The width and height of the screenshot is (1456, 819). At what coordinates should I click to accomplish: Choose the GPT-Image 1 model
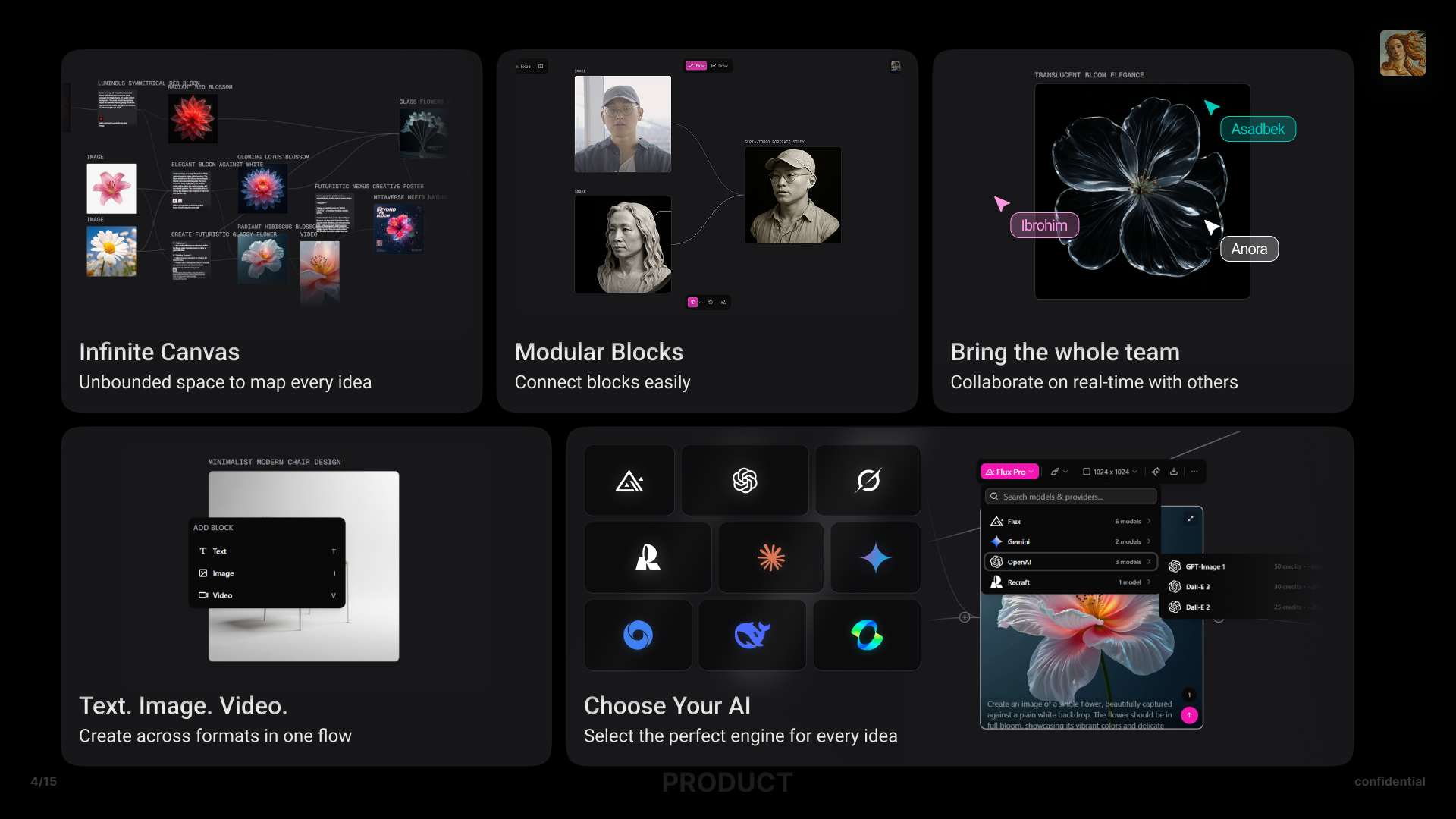(x=1204, y=566)
